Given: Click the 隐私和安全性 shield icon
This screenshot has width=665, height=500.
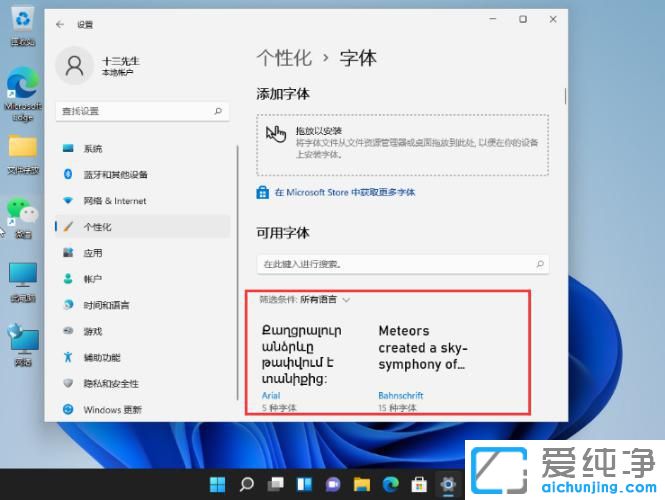Looking at the screenshot, I should click(x=68, y=383).
